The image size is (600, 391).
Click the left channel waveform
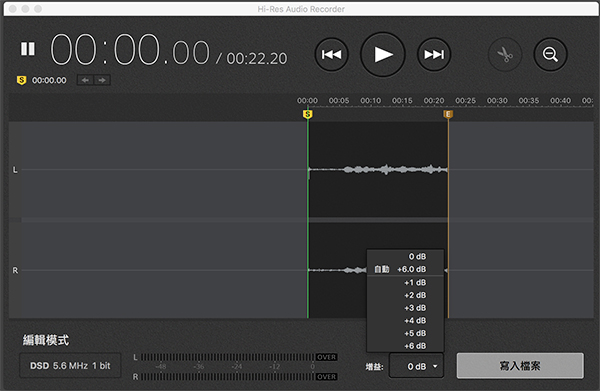(378, 169)
